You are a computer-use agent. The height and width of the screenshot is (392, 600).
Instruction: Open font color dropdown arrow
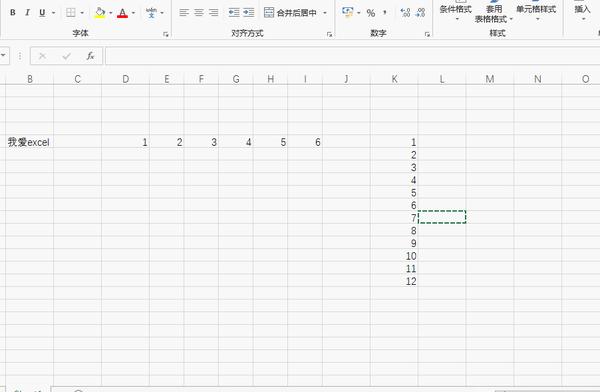[133, 13]
